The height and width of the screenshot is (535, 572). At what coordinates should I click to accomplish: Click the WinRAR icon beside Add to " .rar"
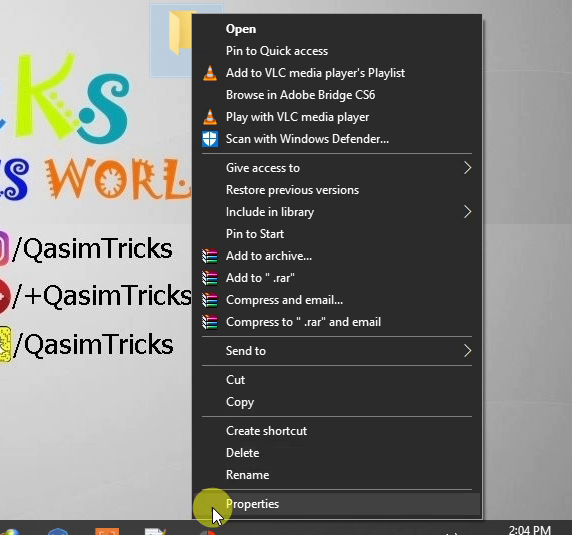[x=210, y=278]
